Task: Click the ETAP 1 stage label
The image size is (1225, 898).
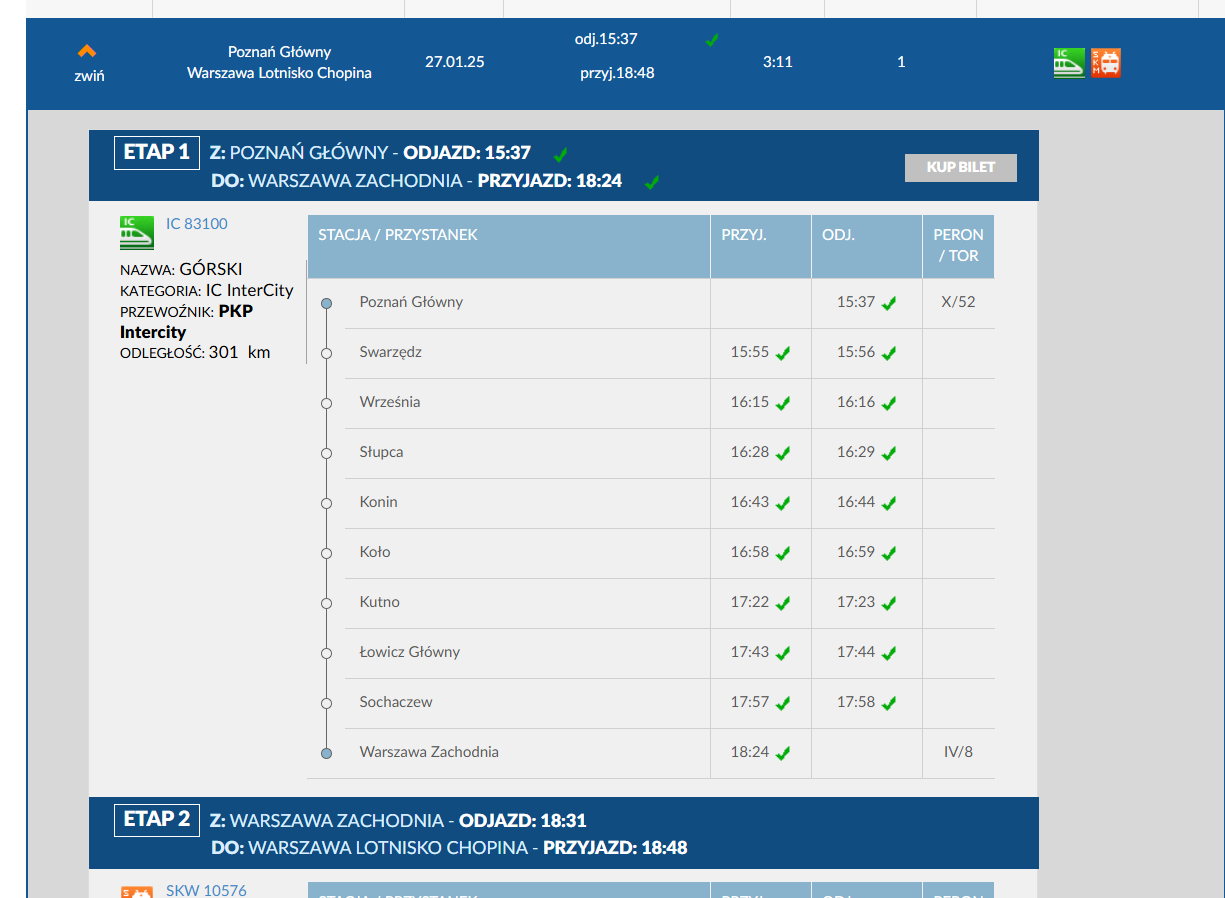Action: [x=157, y=153]
